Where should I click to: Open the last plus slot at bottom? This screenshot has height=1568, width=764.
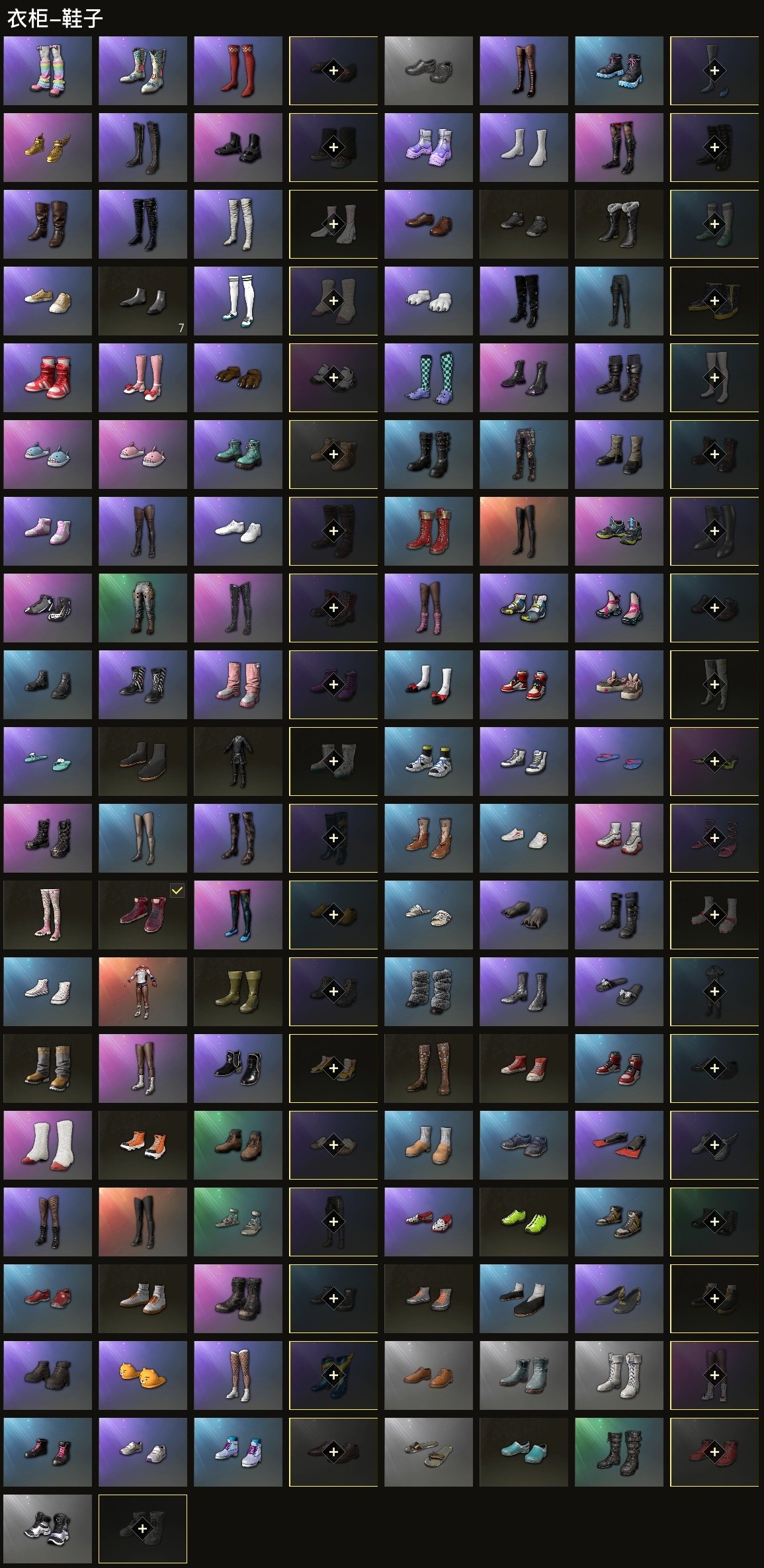point(143,1529)
